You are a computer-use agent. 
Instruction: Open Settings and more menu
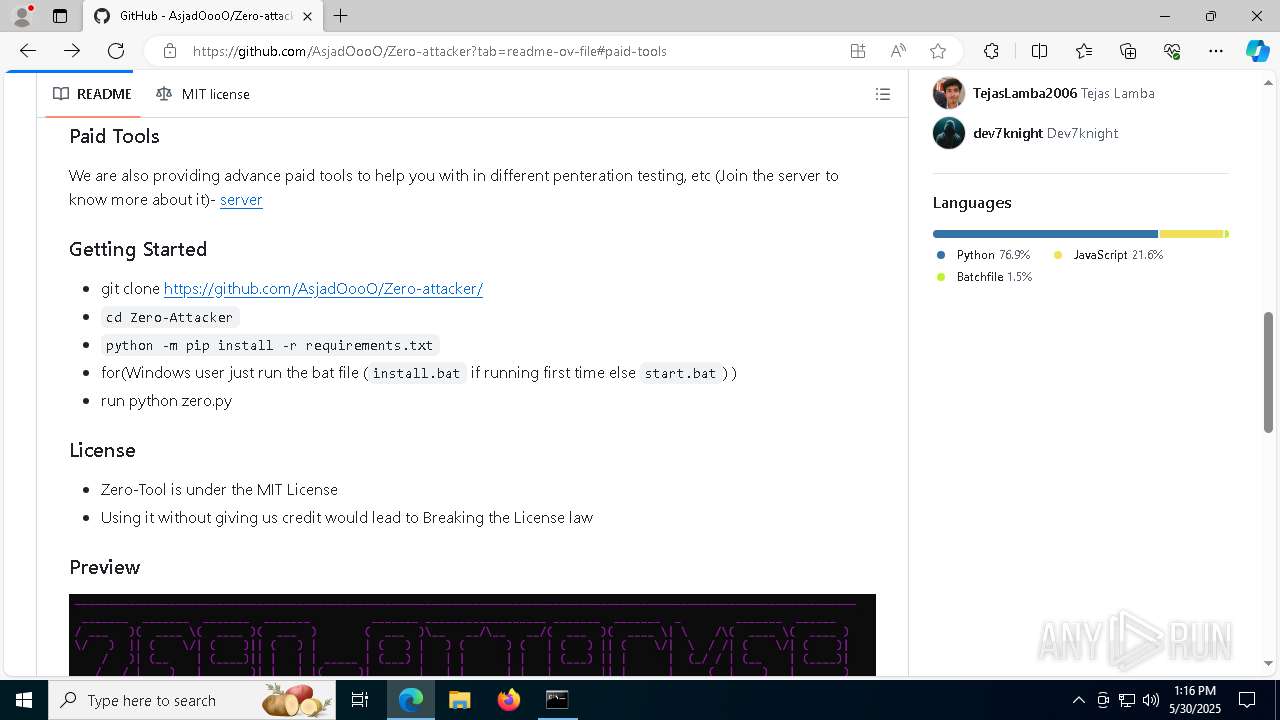point(1216,51)
